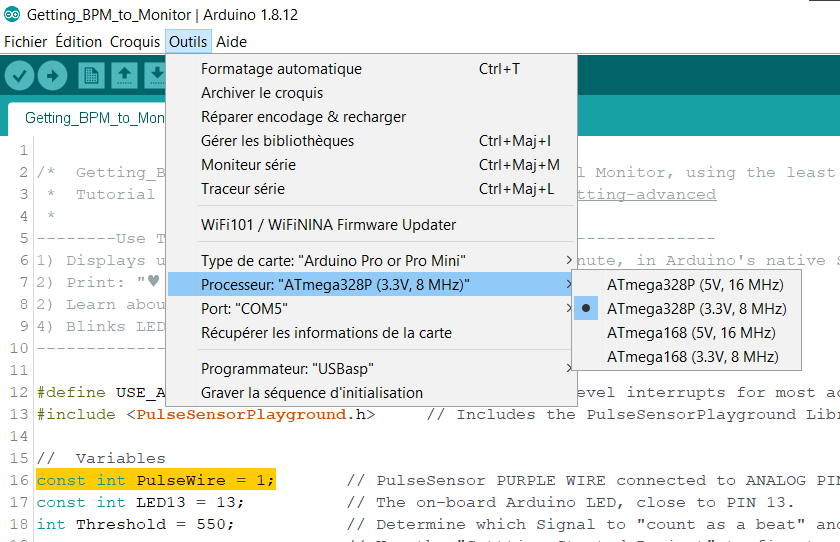This screenshot has height=542, width=840.
Task: Open the Aide menu
Action: [x=231, y=42]
